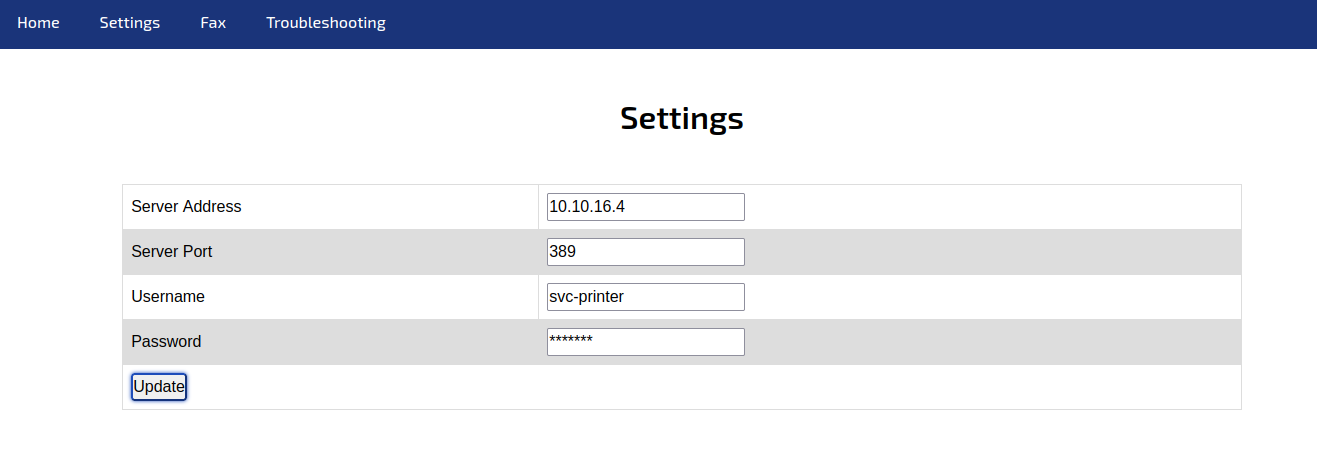1317x462 pixels.
Task: Click gray row area right of Server Port field
Action: [990, 252]
